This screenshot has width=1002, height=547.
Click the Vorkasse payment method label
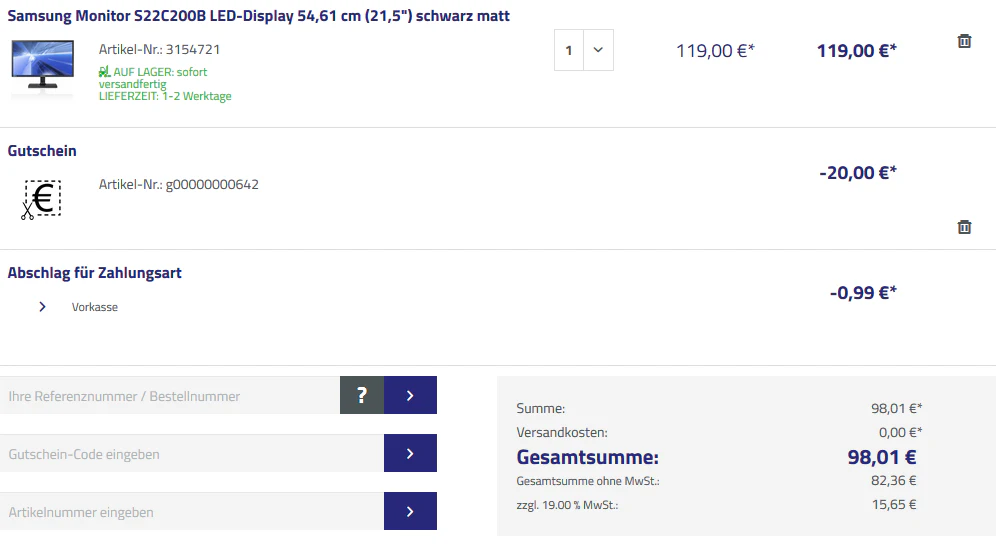click(x=95, y=307)
